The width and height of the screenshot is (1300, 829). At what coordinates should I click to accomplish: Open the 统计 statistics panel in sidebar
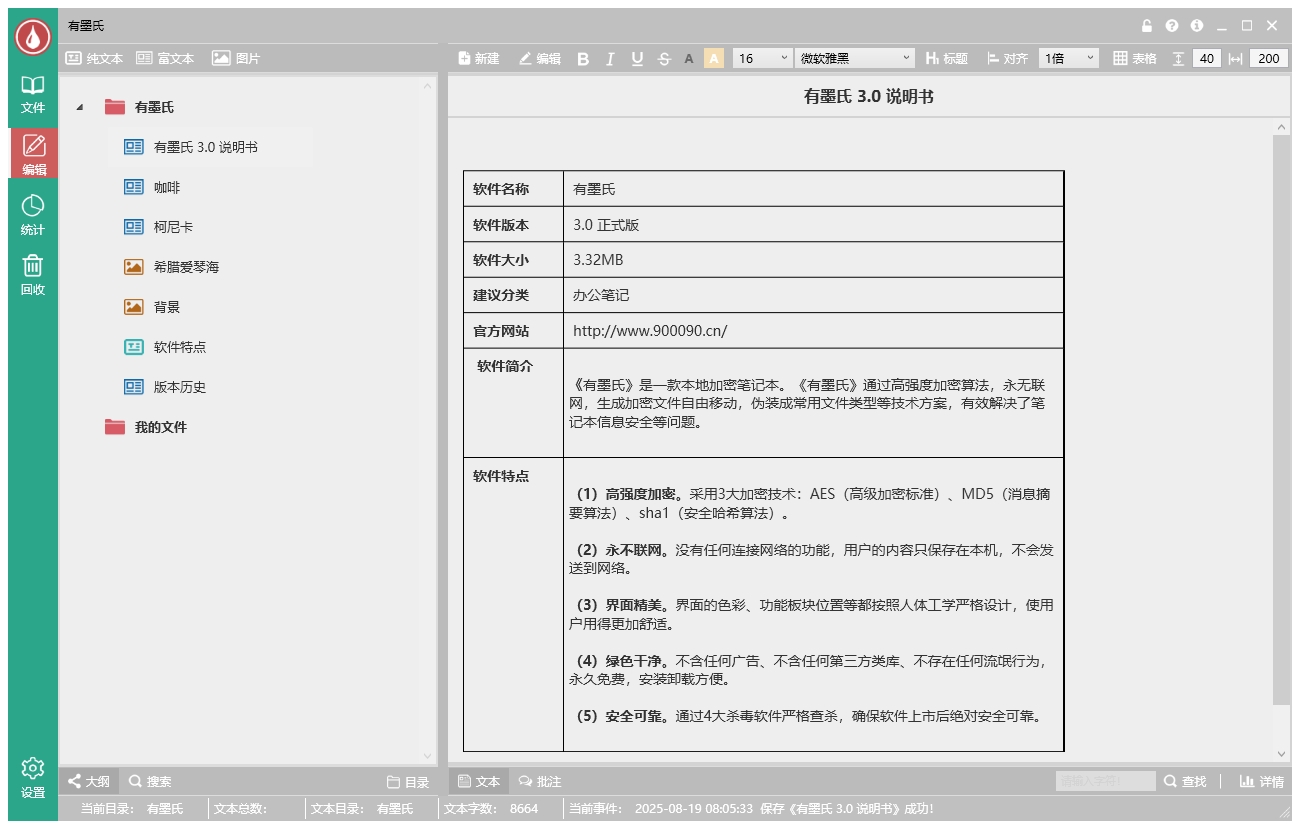[33, 214]
